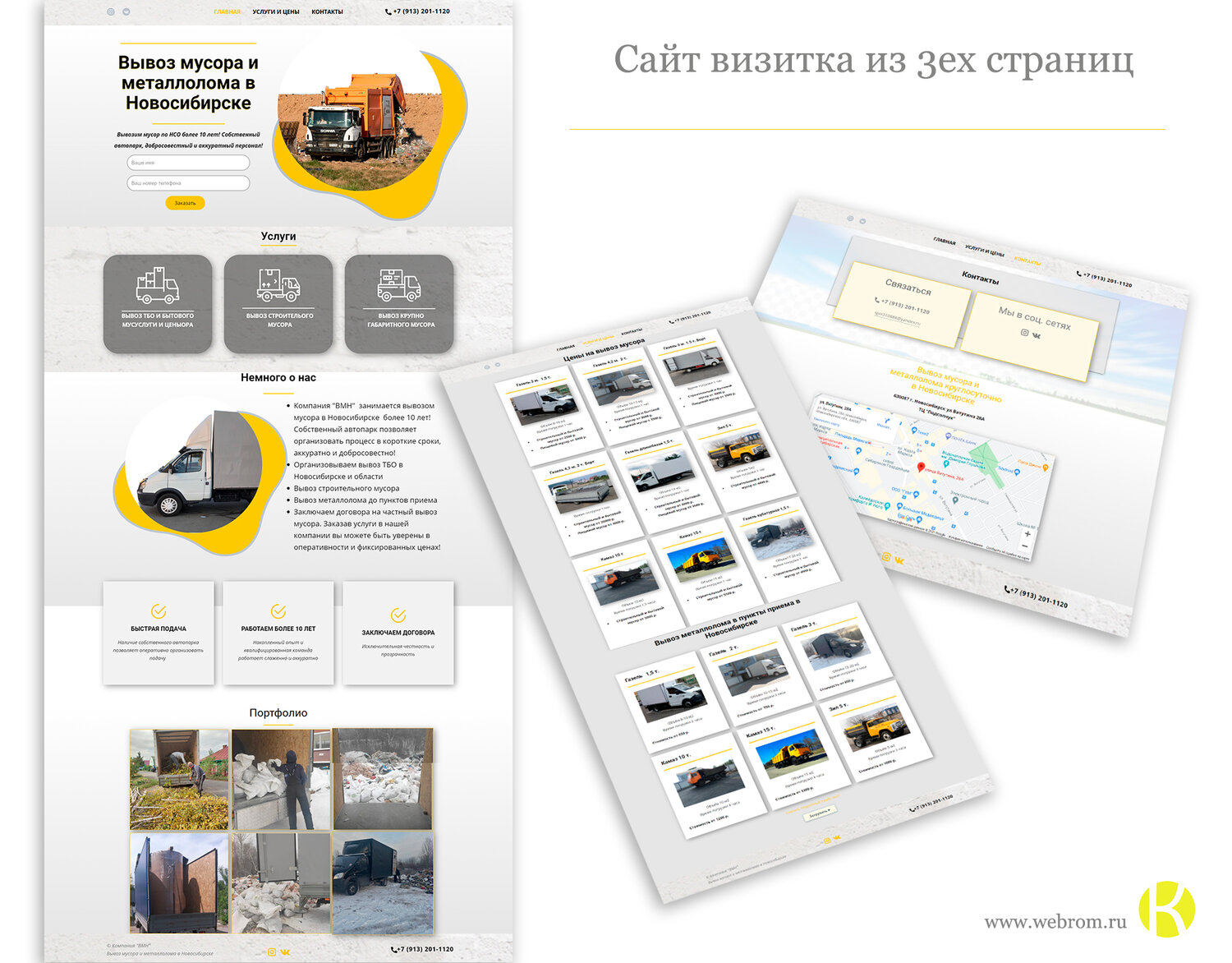Image resolution: width=1232 pixels, height=963 pixels.
Task: Click the yellow VK icon in main footer
Action: pos(285,951)
